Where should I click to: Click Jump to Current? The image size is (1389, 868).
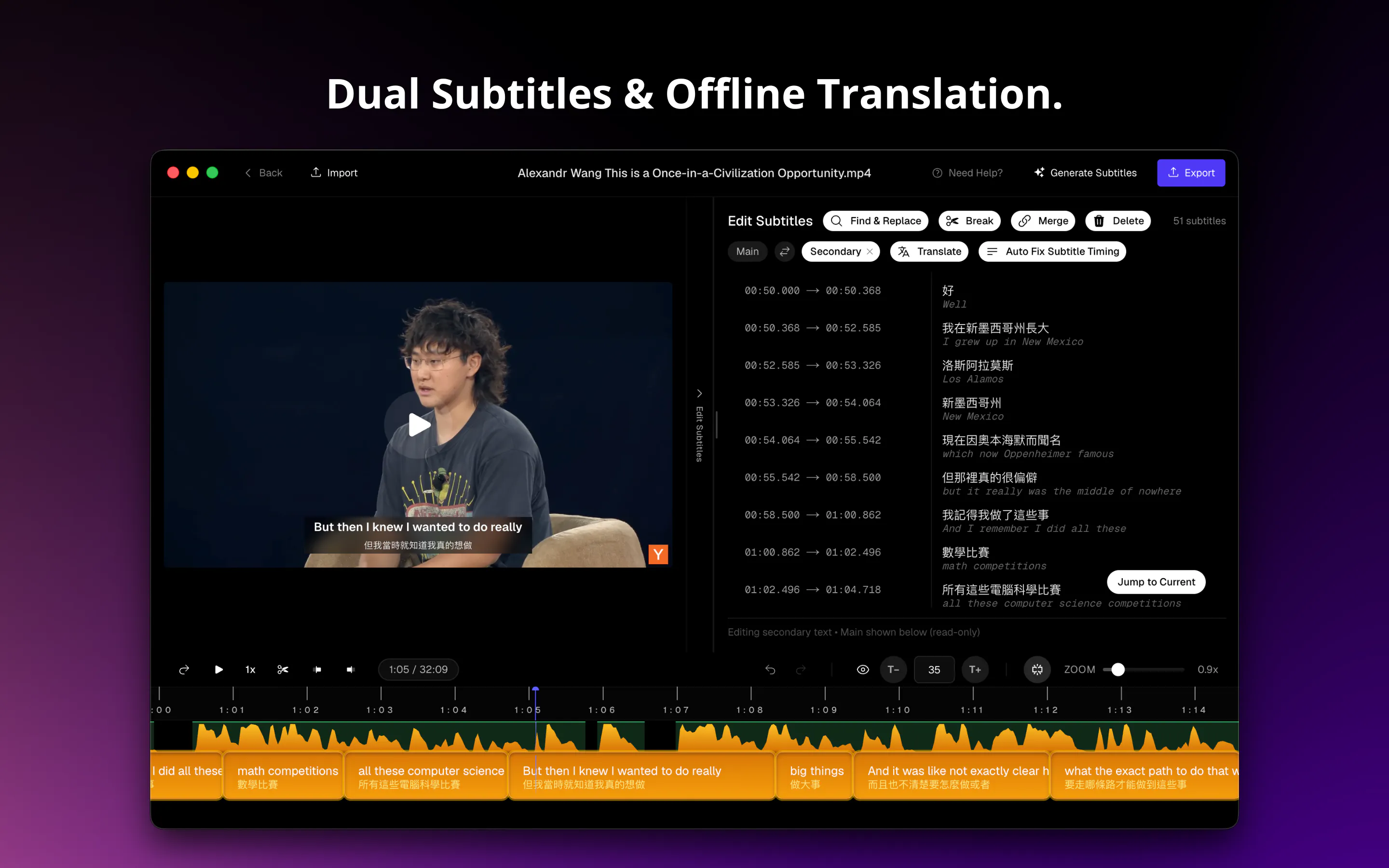1156,582
